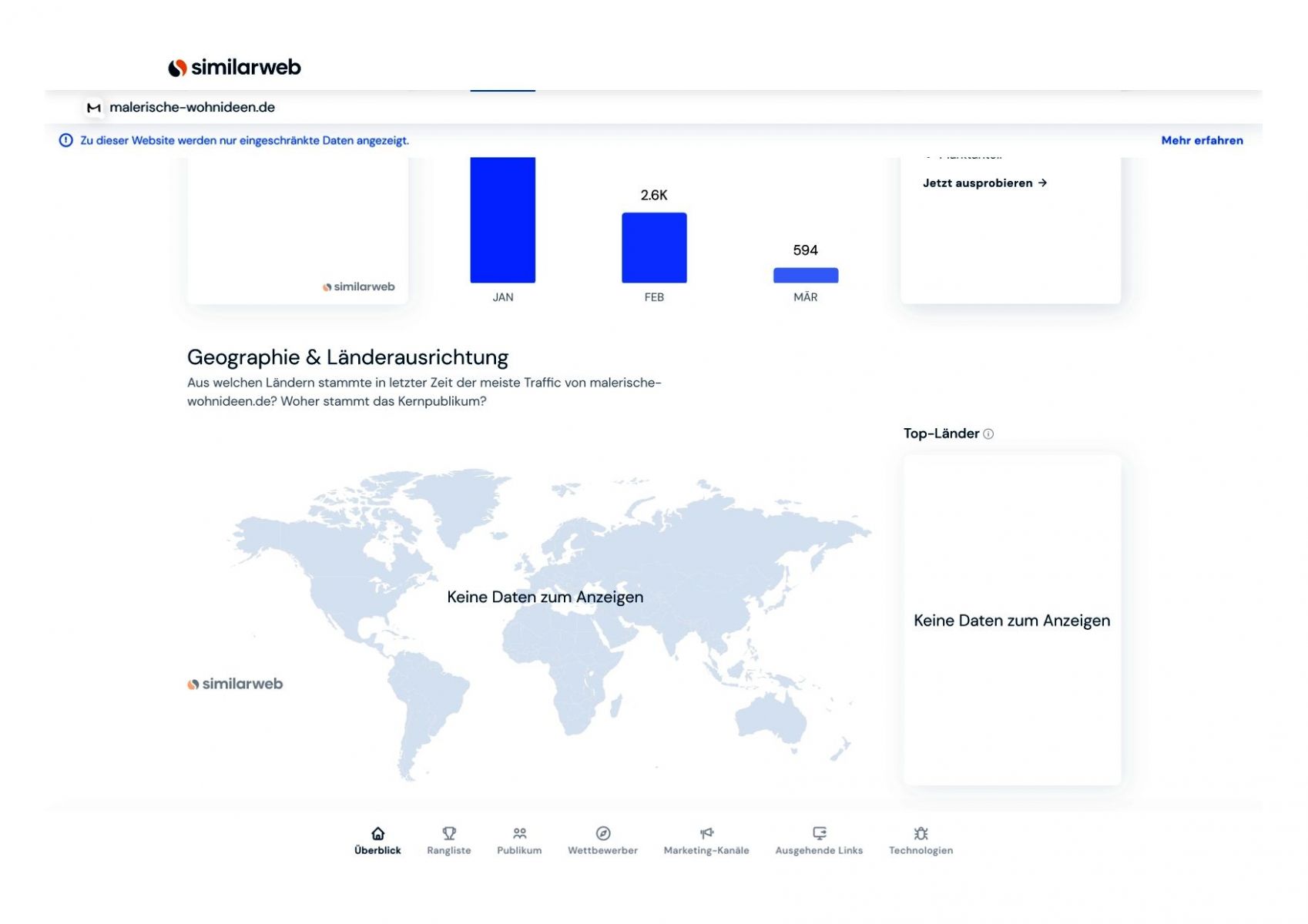Click the Rangliste trophy icon
This screenshot has width=1308, height=924.
pyautogui.click(x=449, y=833)
